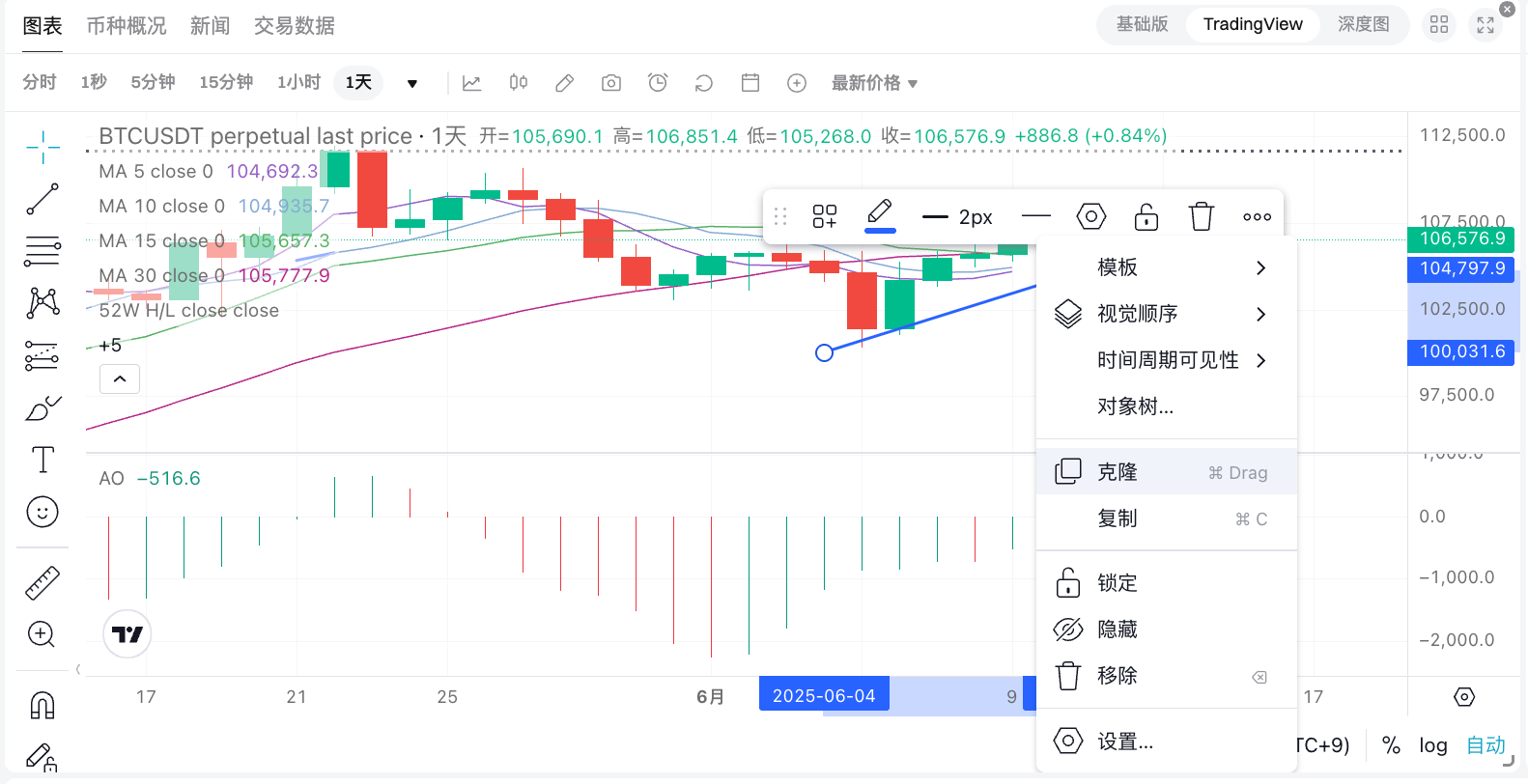Switch to the 币种概况 tab

click(127, 26)
